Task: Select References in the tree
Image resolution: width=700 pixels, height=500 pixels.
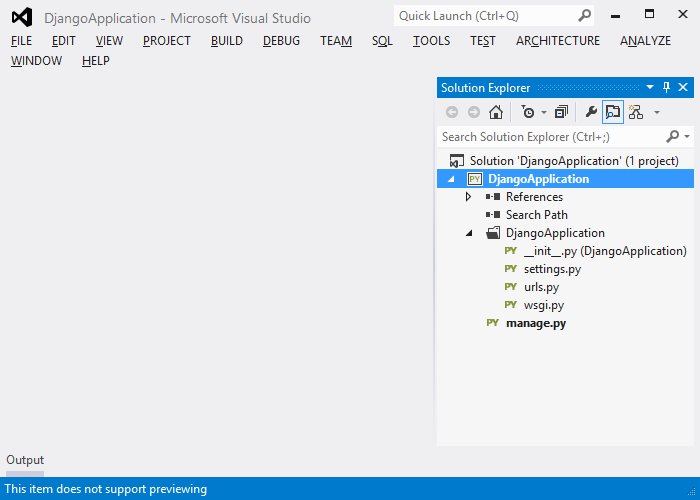Action: [534, 197]
